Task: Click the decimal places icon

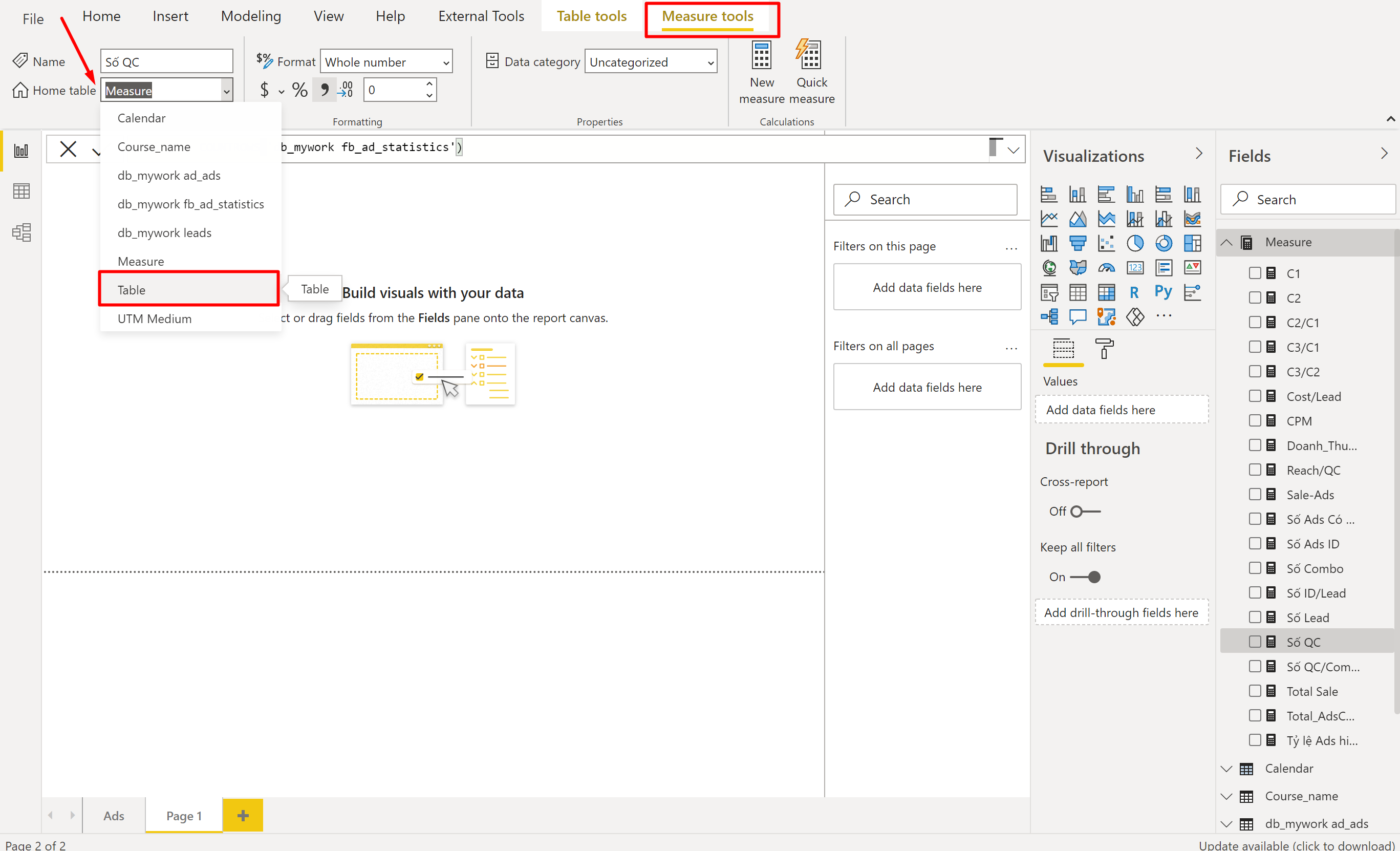Action: 346,90
